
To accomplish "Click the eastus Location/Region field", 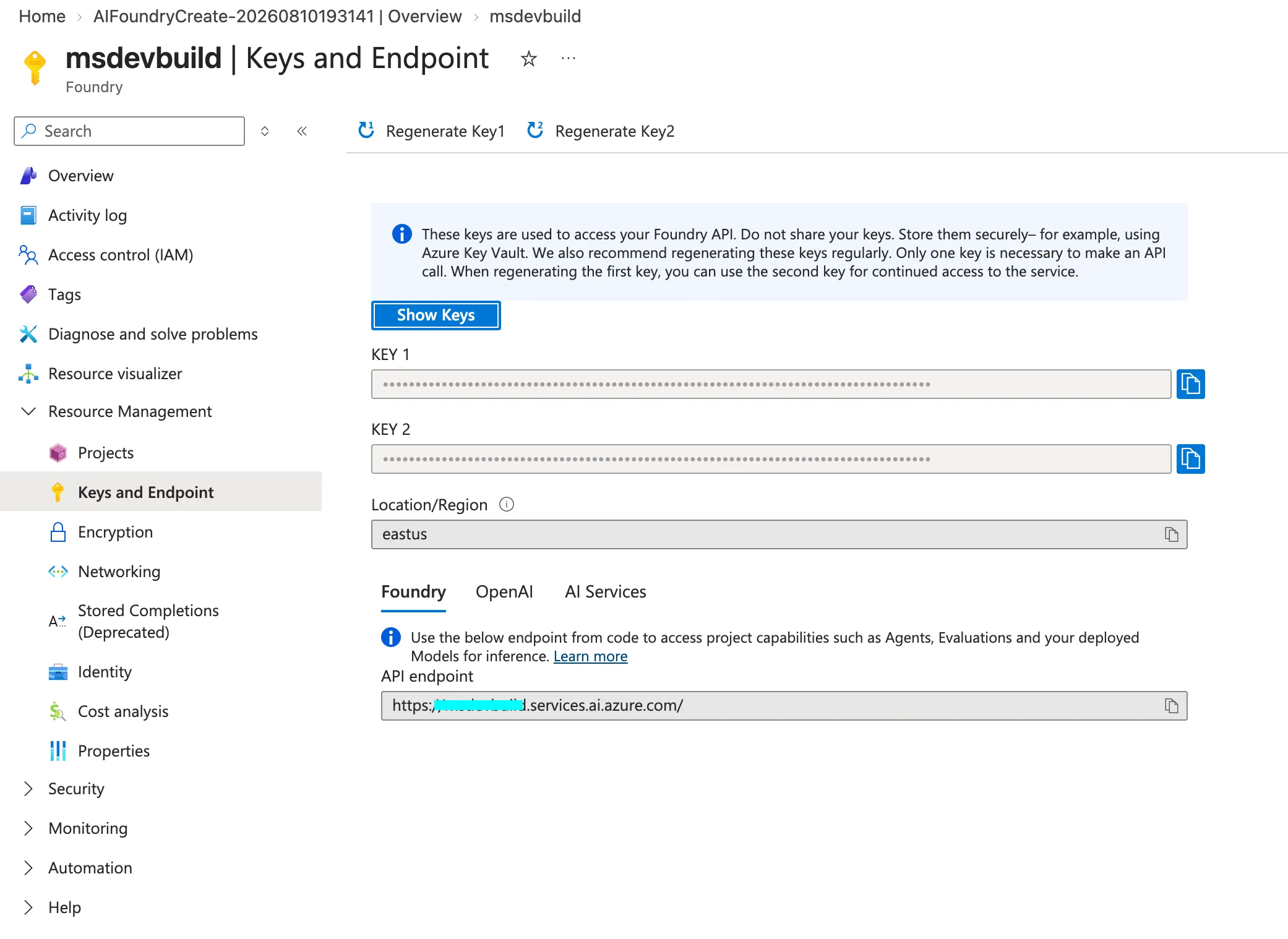I will 779,534.
